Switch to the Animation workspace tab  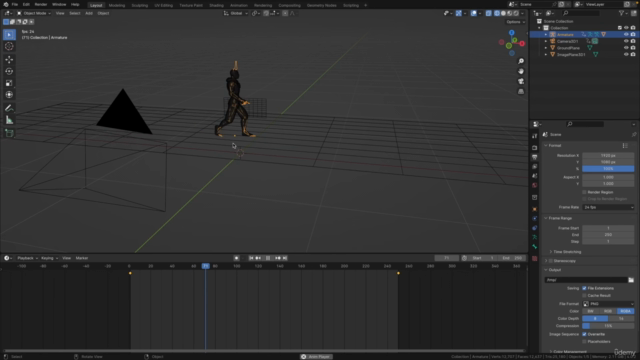click(x=239, y=5)
